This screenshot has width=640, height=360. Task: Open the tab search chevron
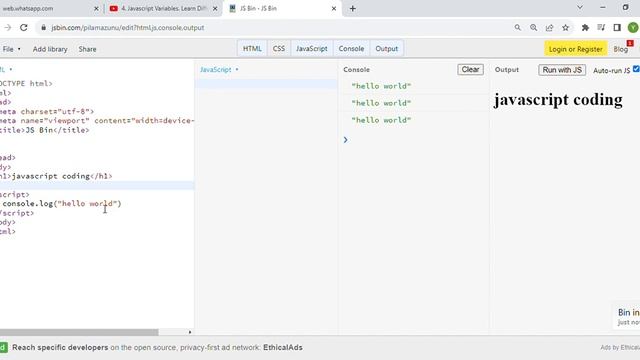point(580,8)
